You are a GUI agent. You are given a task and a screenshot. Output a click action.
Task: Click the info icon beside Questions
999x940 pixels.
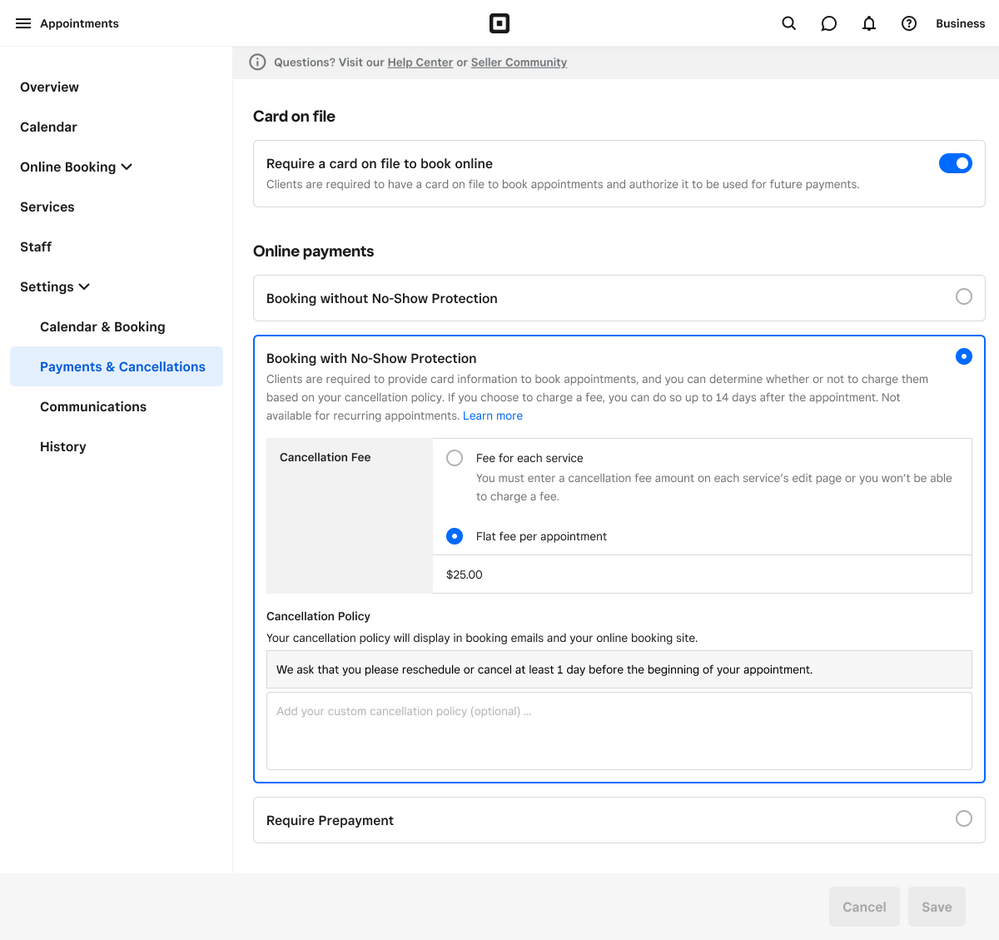point(257,62)
